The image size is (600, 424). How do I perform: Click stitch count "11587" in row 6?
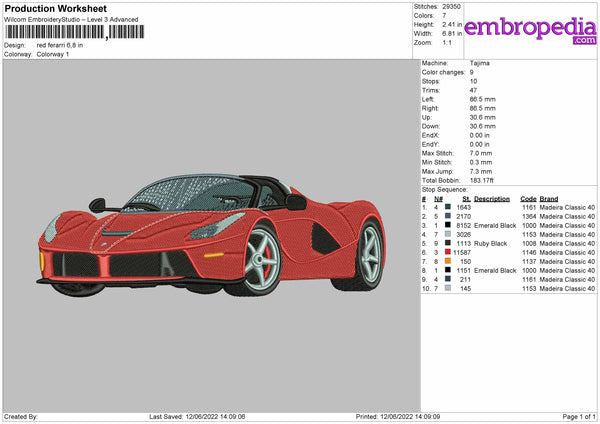pos(462,253)
